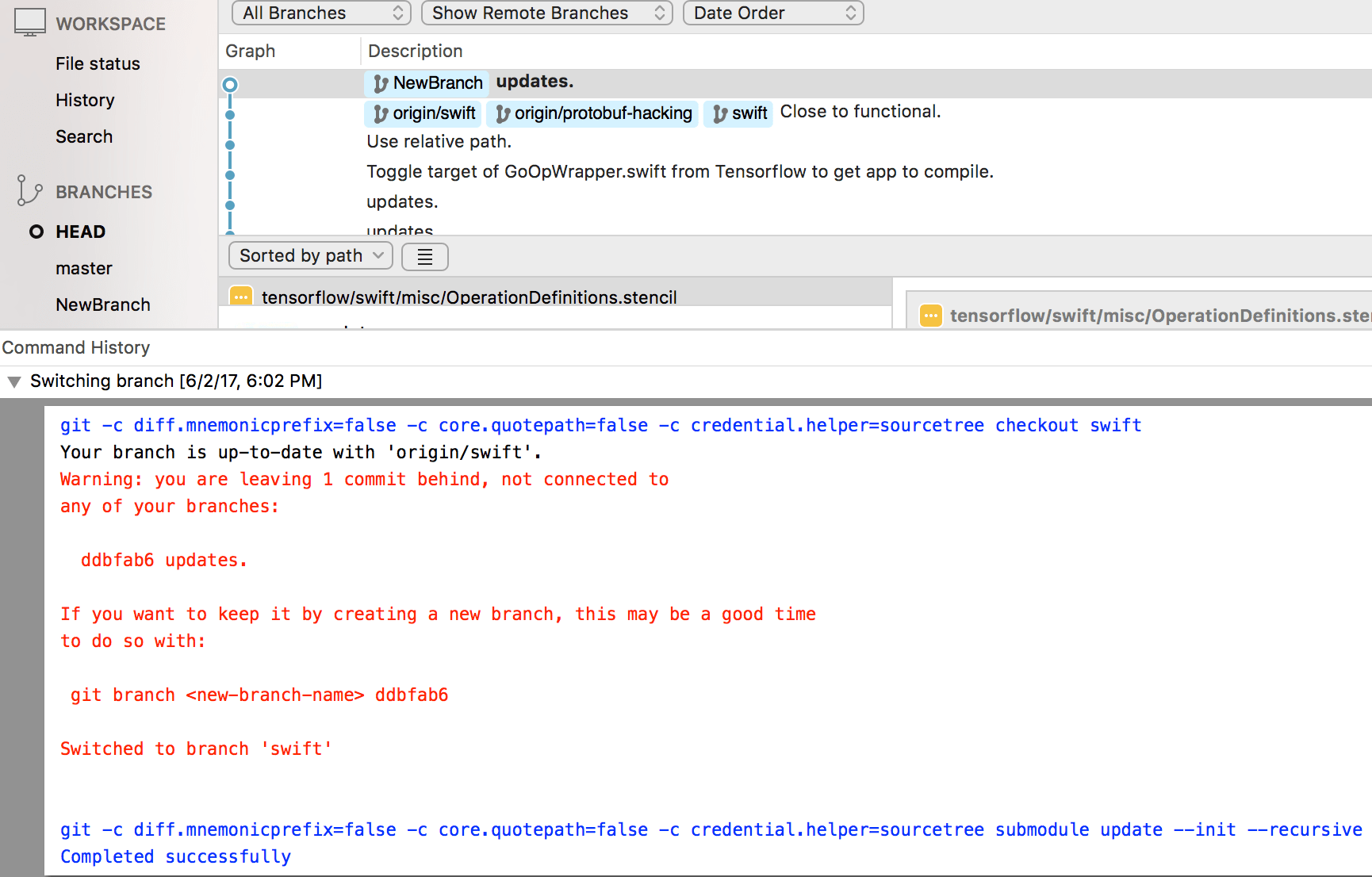Click the origin/protobuf-hacking branch label
This screenshot has width=1372, height=877.
[604, 113]
